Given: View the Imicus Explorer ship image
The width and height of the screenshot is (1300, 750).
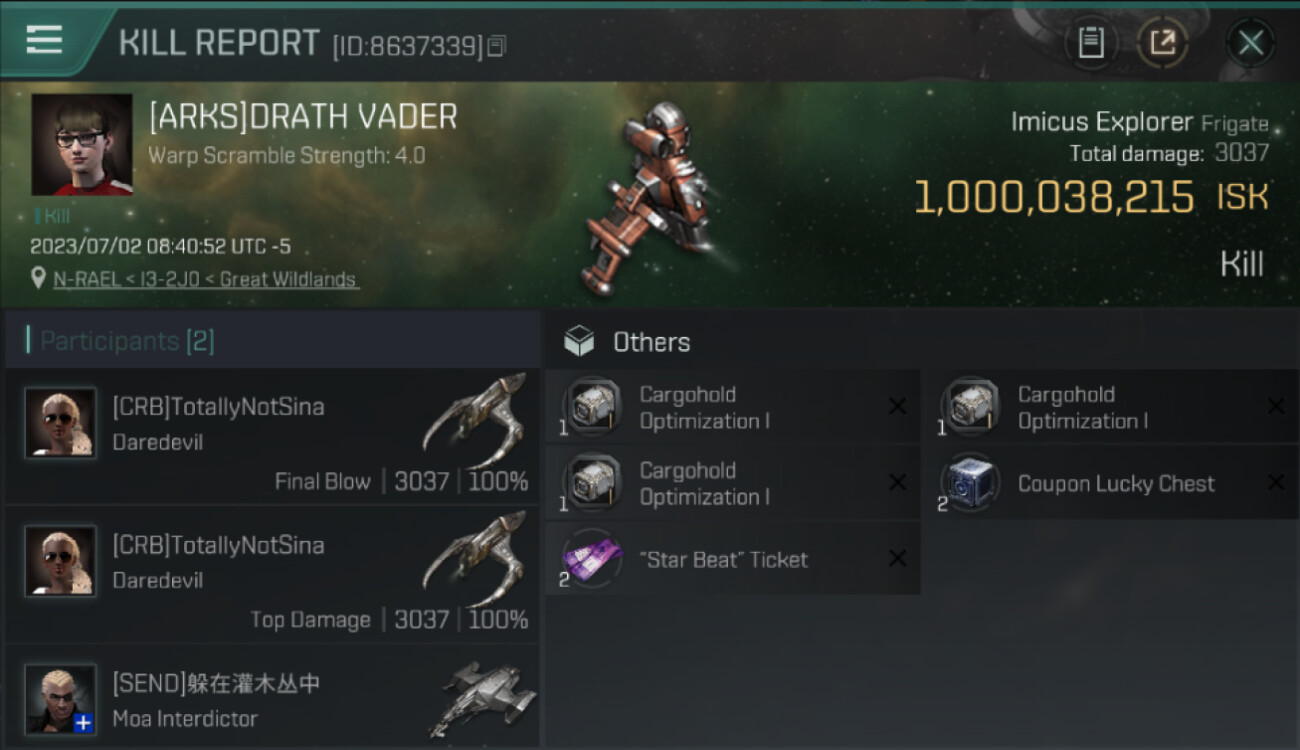Looking at the screenshot, I should 655,195.
